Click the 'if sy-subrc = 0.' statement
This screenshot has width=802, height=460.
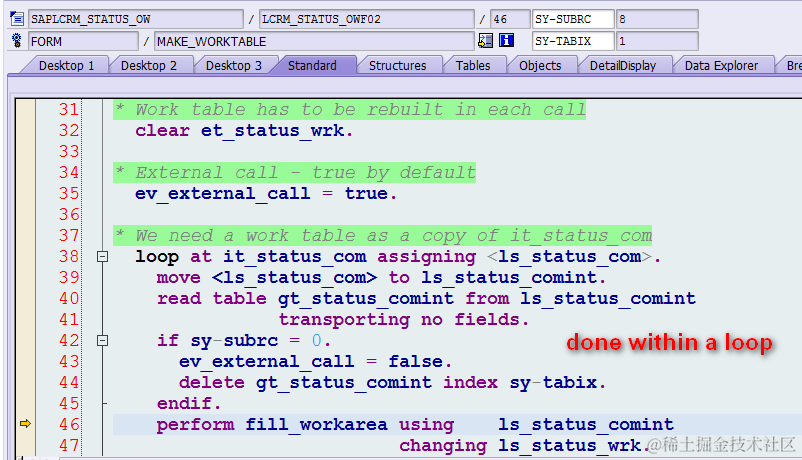pos(244,341)
